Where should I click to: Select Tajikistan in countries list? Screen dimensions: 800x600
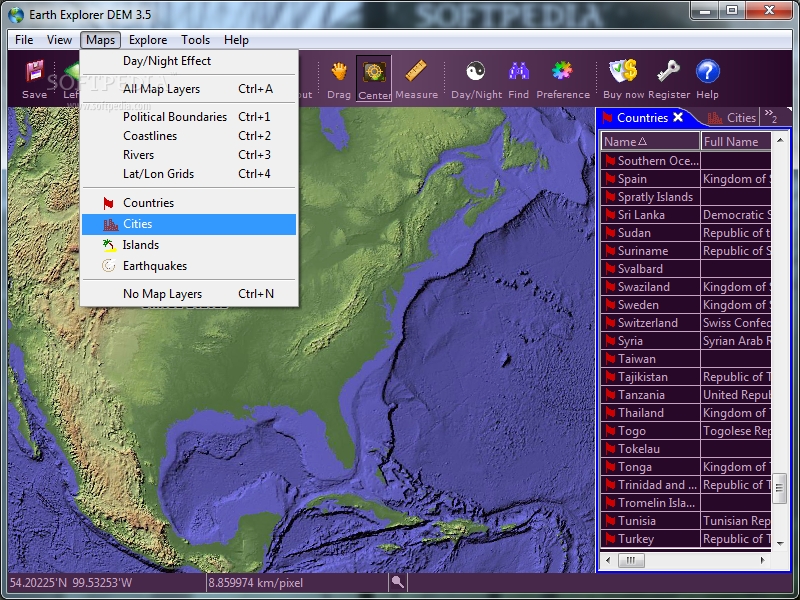pos(686,377)
